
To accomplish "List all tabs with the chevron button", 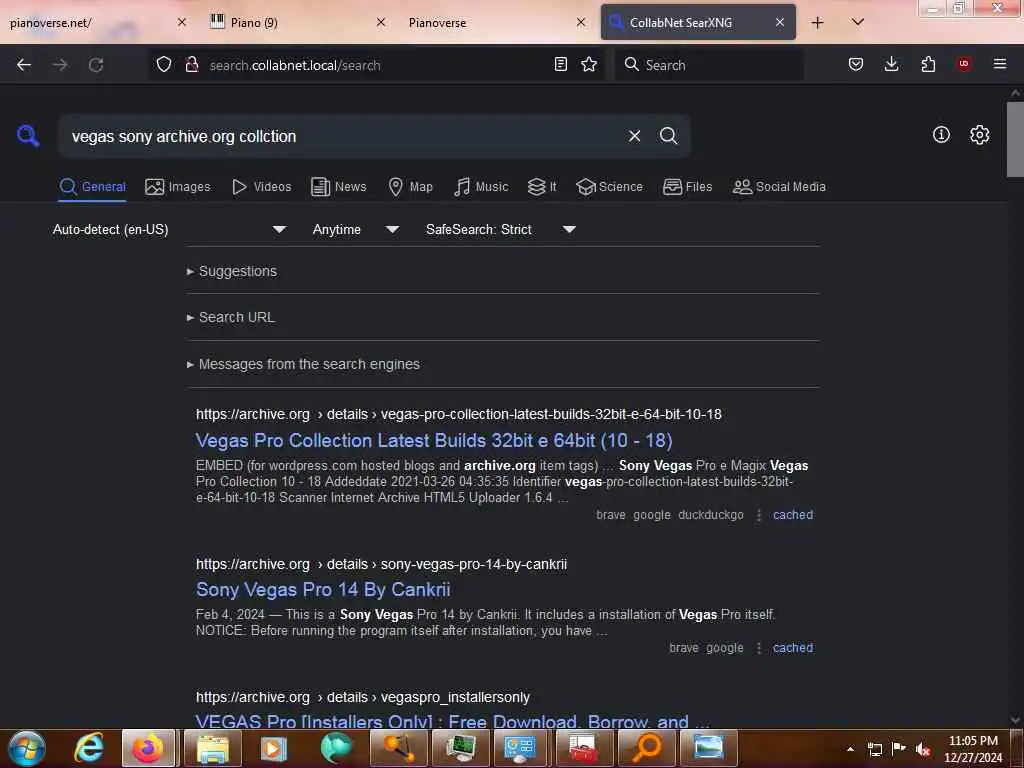I will pos(858,22).
